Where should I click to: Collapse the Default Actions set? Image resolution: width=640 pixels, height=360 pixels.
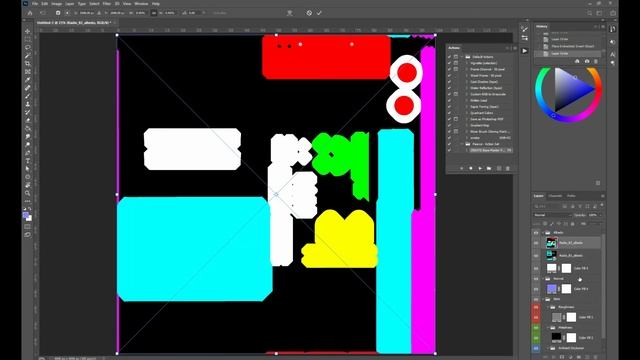tap(462, 57)
